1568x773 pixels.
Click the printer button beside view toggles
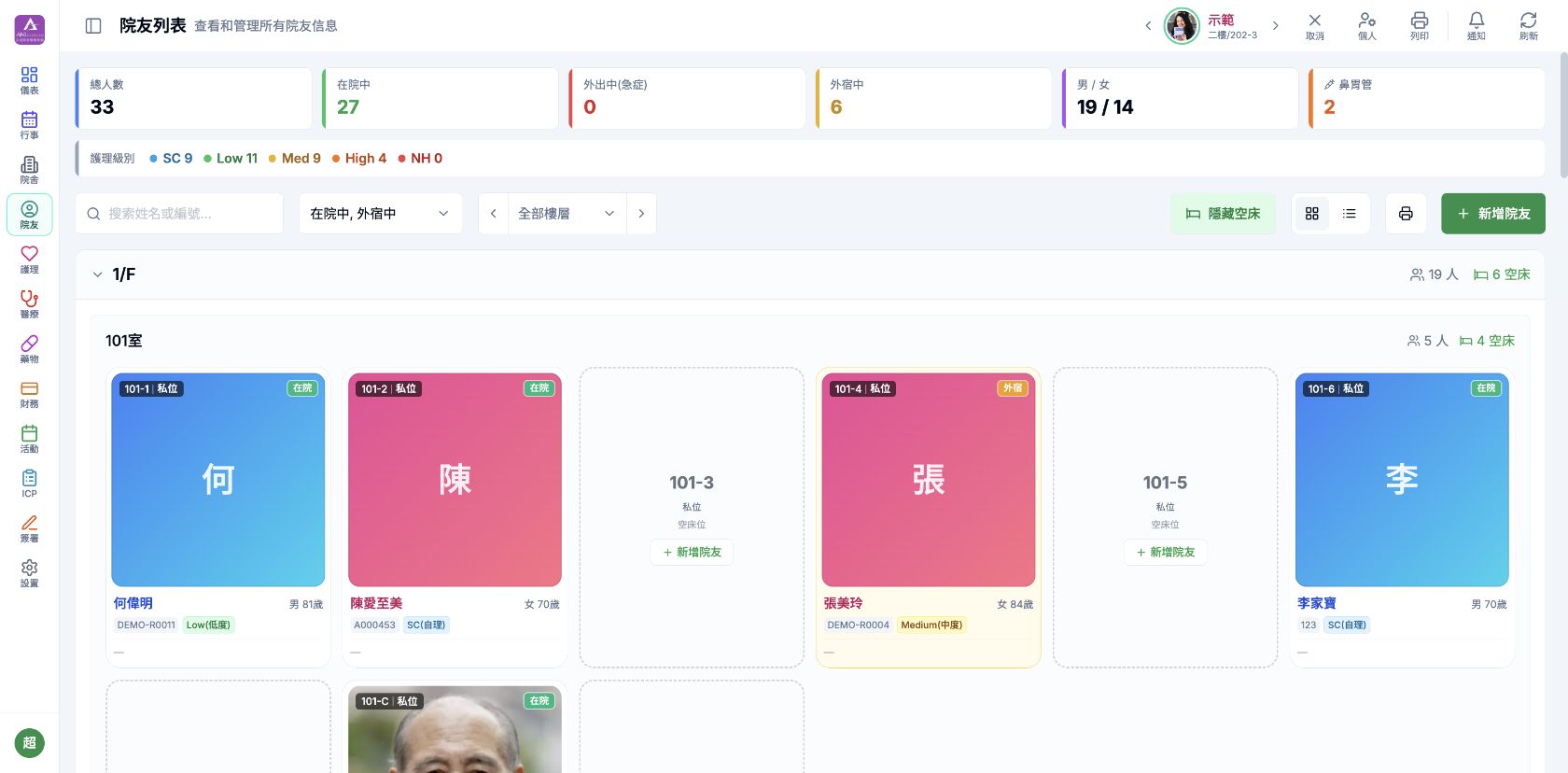(1406, 214)
